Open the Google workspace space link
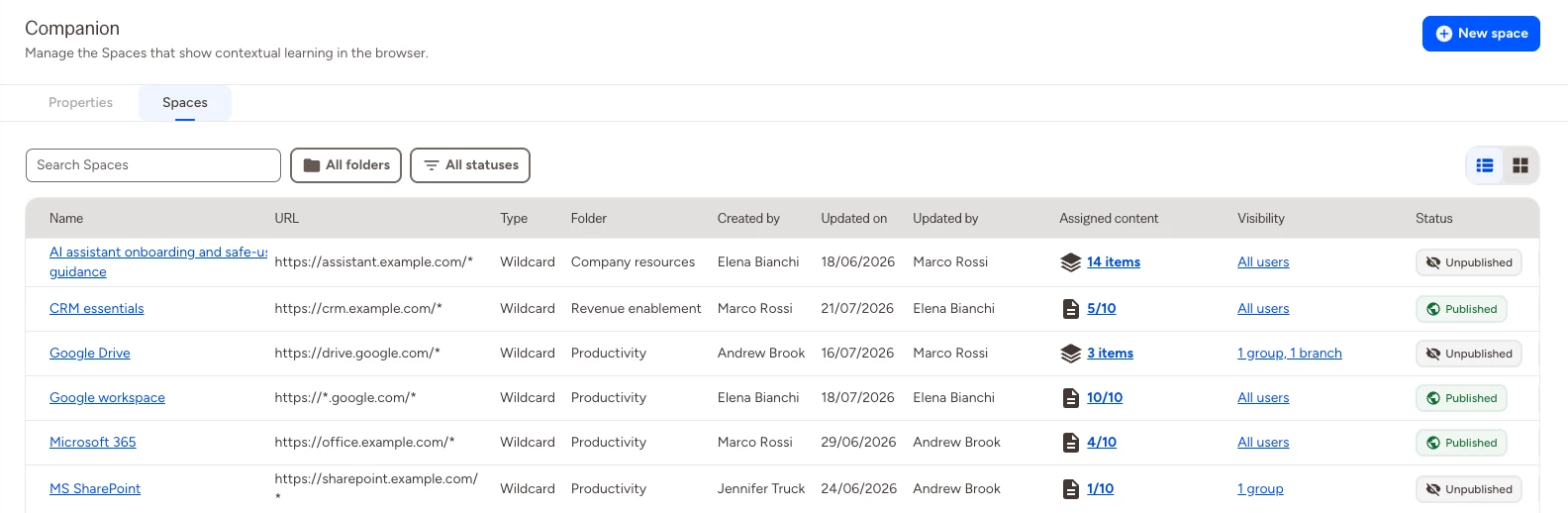The width and height of the screenshot is (1568, 513). [107, 398]
